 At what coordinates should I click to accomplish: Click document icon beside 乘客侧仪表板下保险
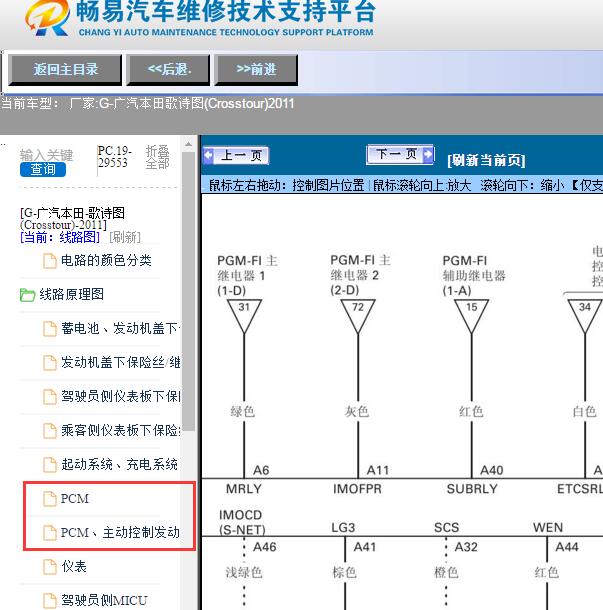coord(49,431)
